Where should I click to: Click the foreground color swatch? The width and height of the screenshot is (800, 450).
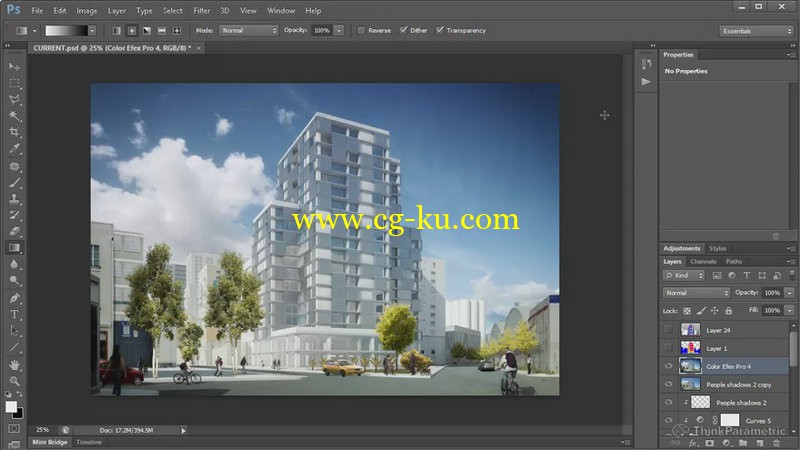11,407
